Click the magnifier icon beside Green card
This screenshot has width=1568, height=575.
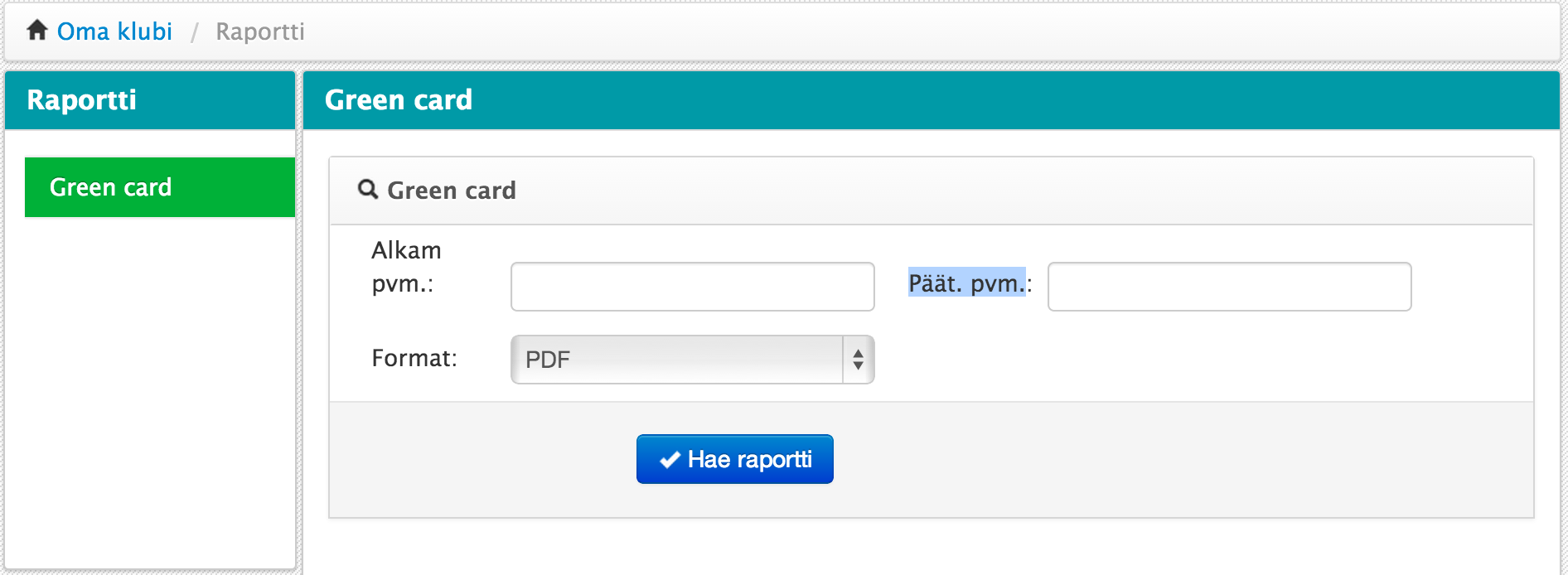tap(368, 190)
